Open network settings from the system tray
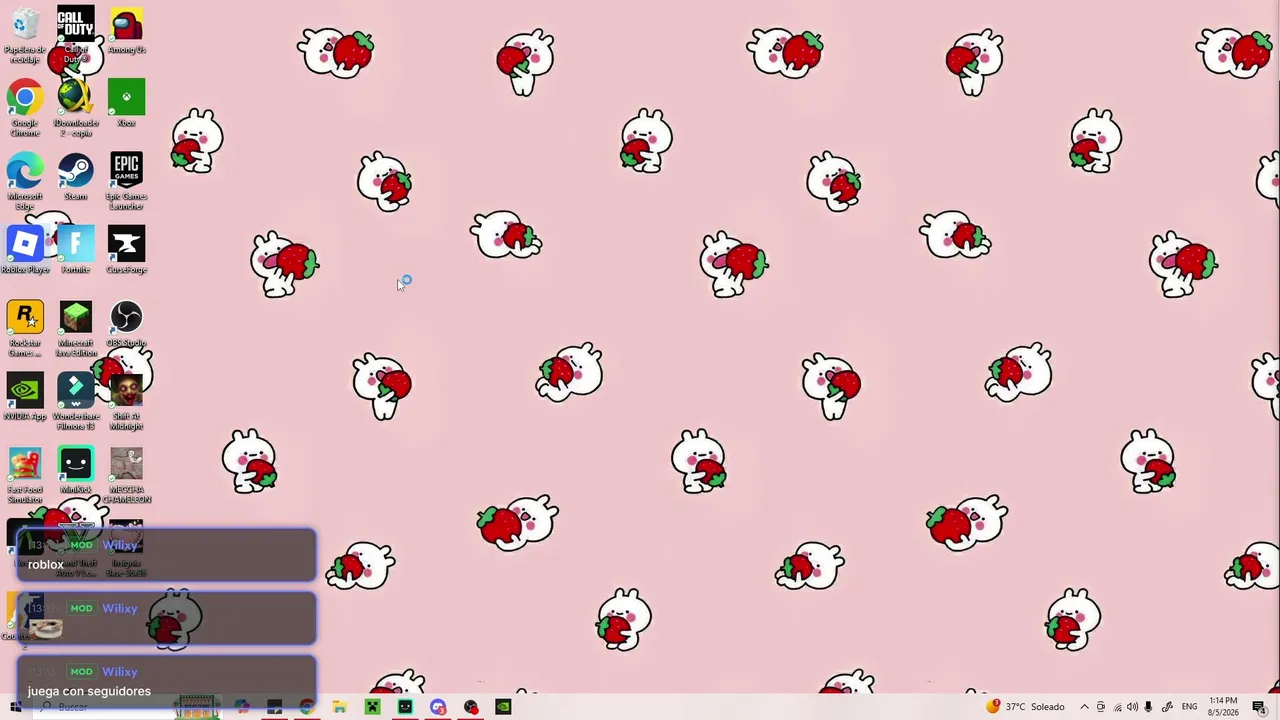The height and width of the screenshot is (720, 1280). pos(1117,707)
